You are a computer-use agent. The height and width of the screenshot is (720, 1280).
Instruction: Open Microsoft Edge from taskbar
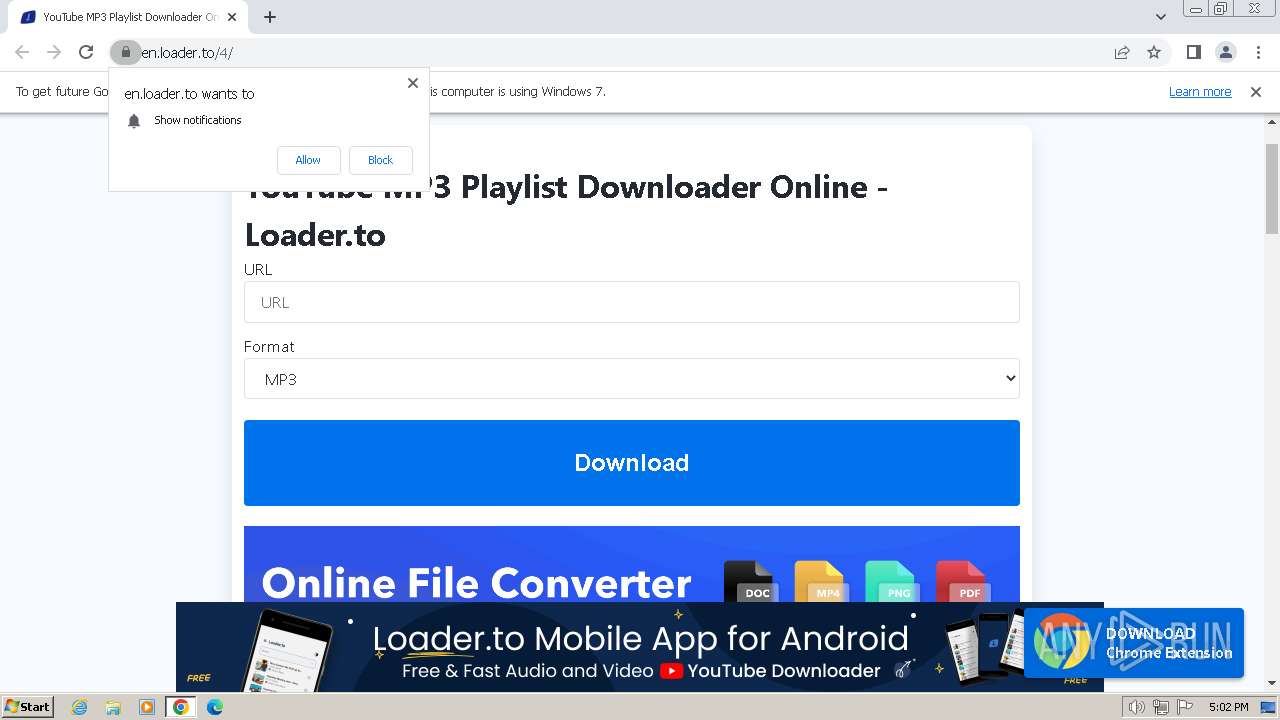tap(215, 707)
